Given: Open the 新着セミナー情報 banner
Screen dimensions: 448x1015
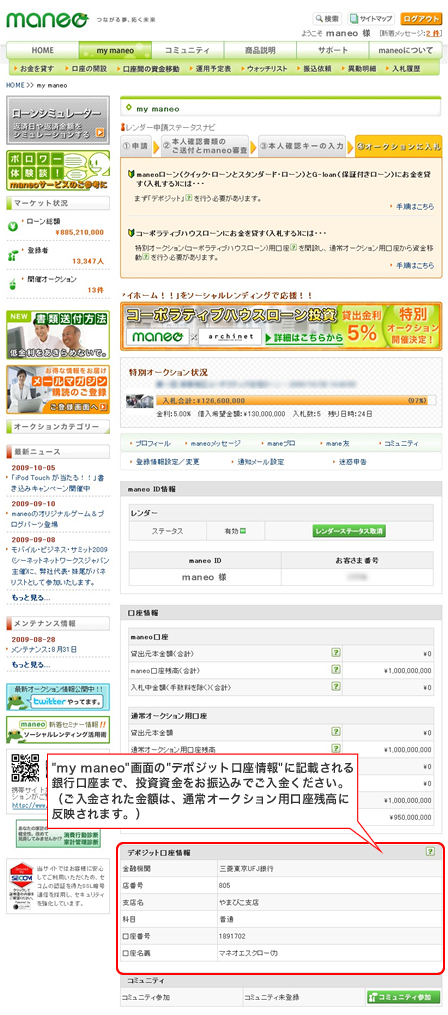Looking at the screenshot, I should click(58, 729).
